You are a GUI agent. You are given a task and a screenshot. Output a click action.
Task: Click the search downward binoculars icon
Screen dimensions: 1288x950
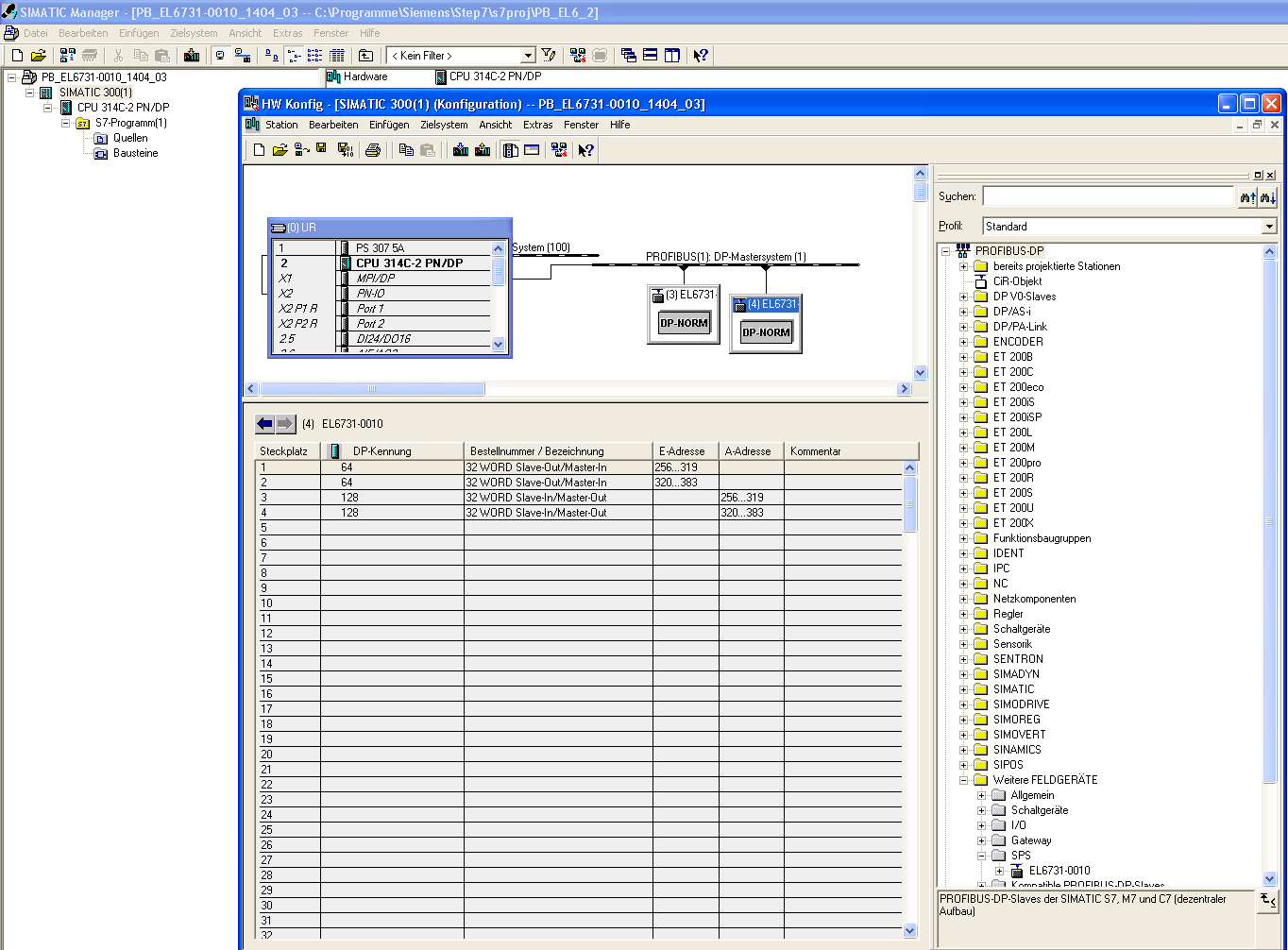coord(1268,196)
